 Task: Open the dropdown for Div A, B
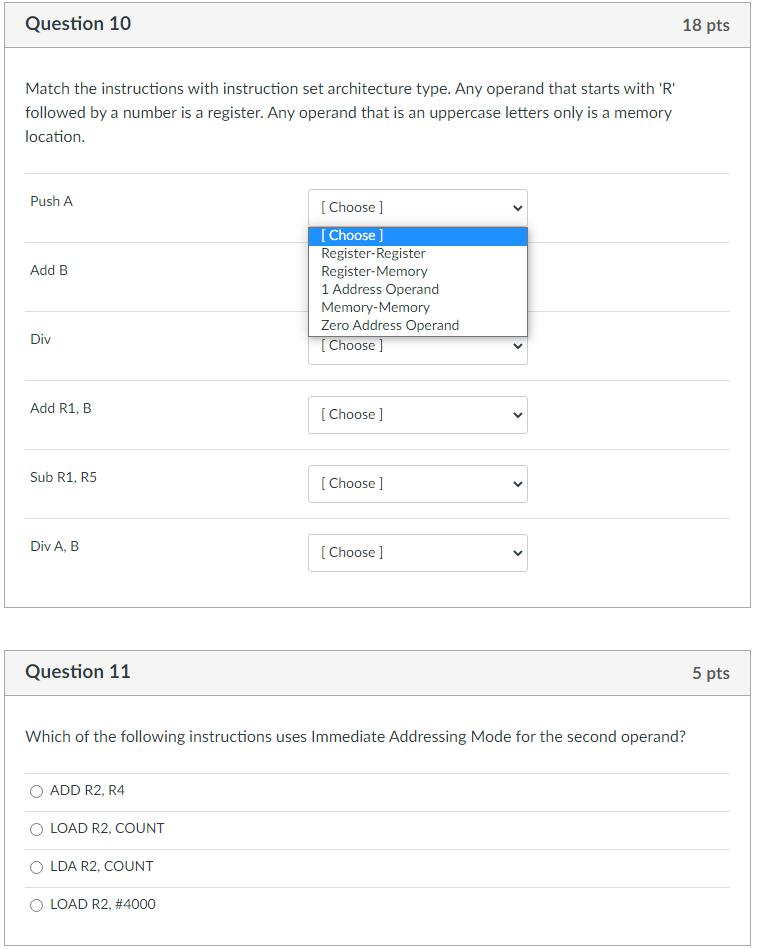tap(417, 552)
